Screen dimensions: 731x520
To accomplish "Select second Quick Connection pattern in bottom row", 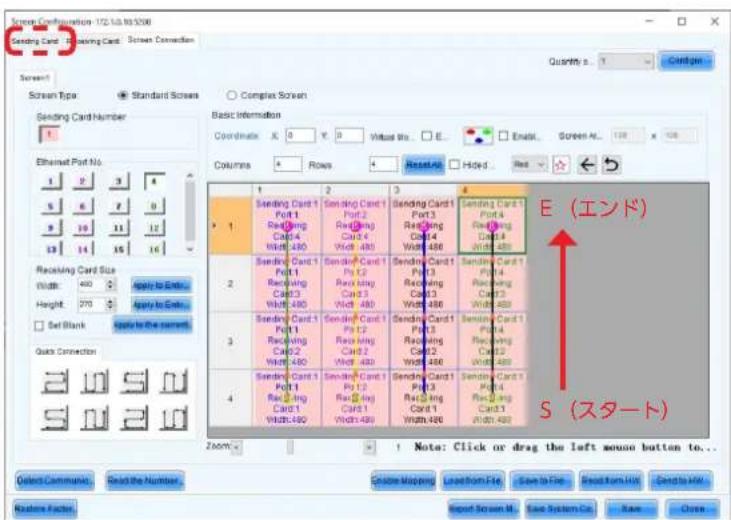I will coord(95,418).
